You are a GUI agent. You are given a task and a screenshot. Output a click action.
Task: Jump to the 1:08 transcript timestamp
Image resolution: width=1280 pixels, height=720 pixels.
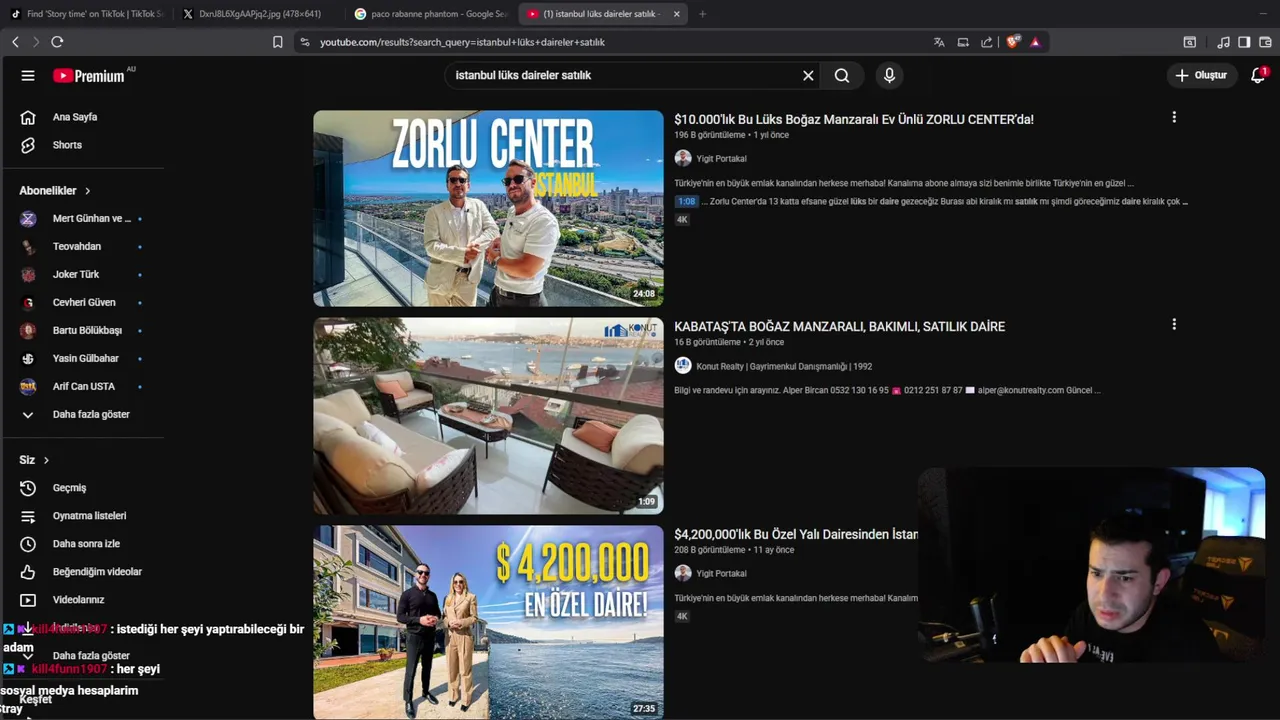tap(686, 201)
